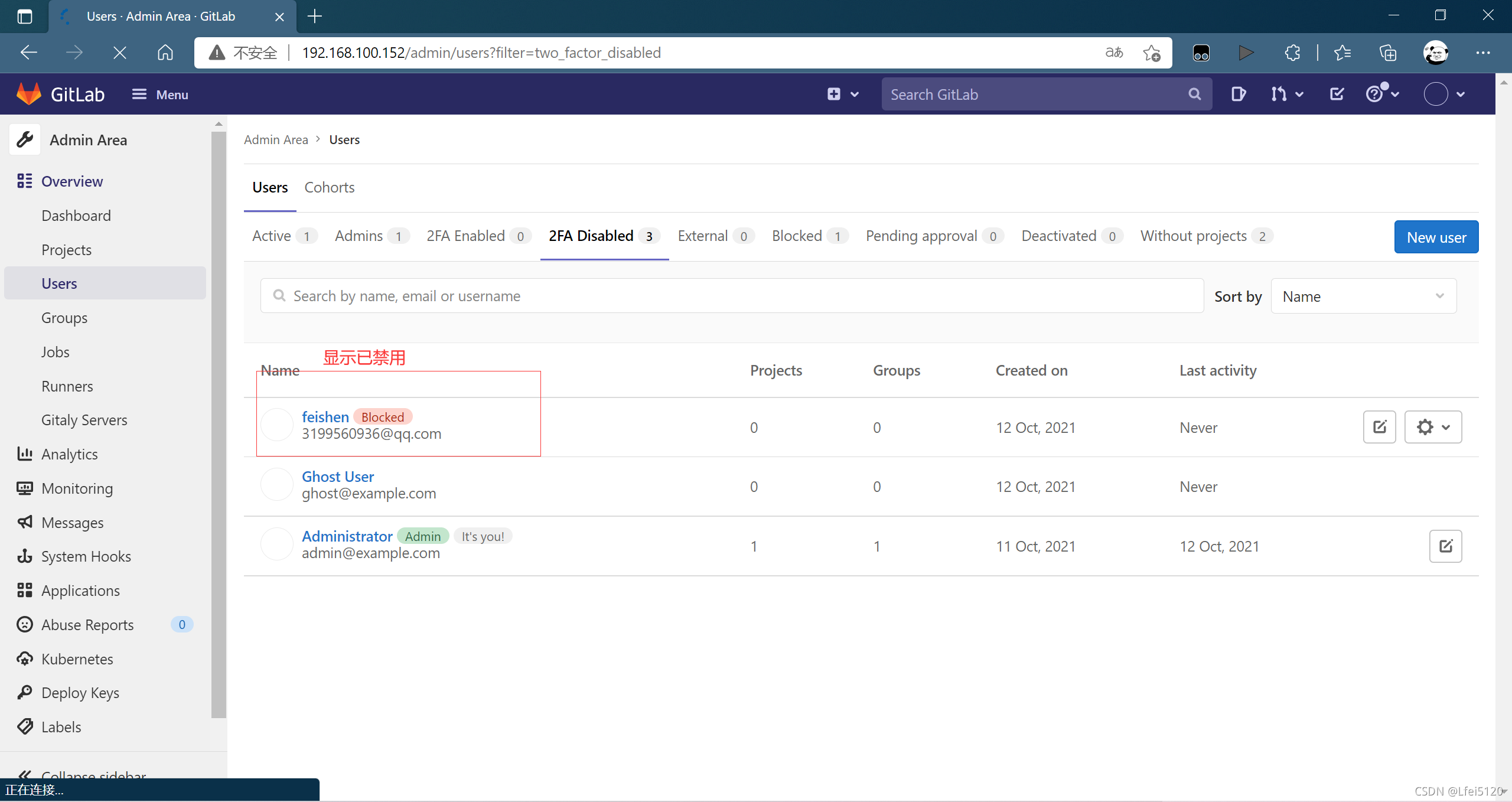Viewport: 1512px width, 802px height.
Task: Click edit icon for feishen user
Action: pyautogui.click(x=1379, y=427)
